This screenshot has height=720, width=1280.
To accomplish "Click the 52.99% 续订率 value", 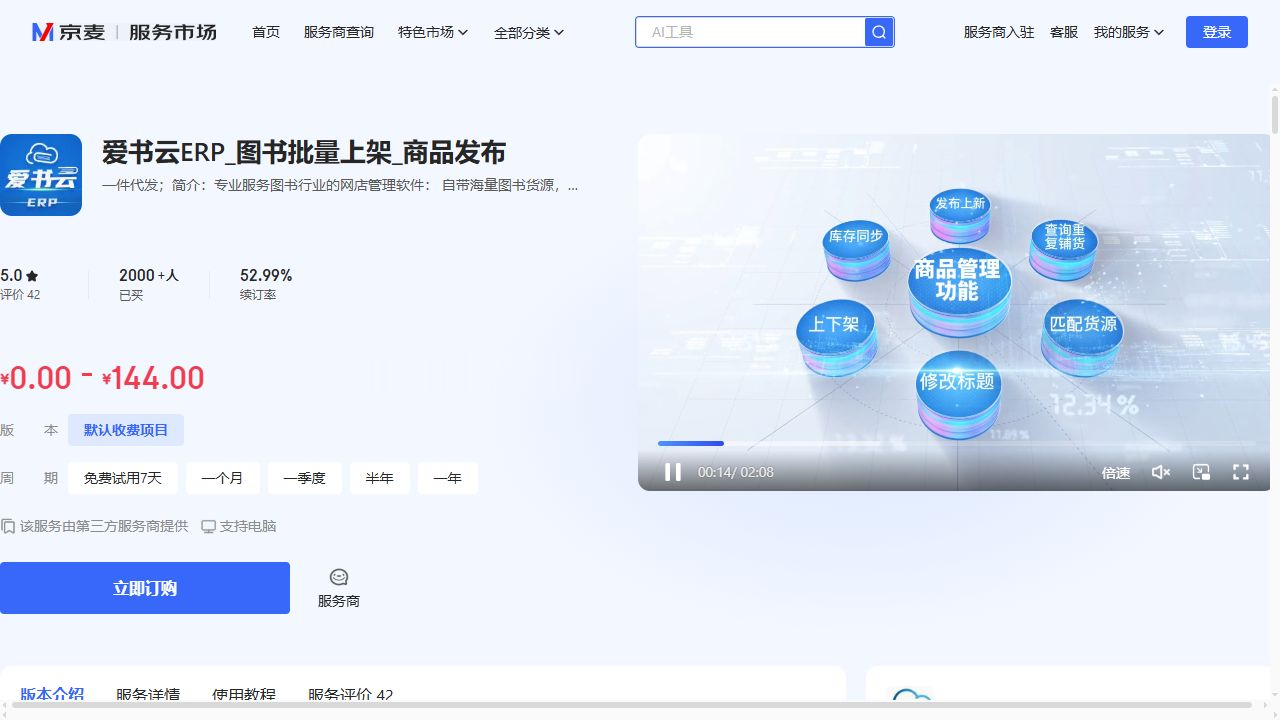I will click(x=266, y=275).
